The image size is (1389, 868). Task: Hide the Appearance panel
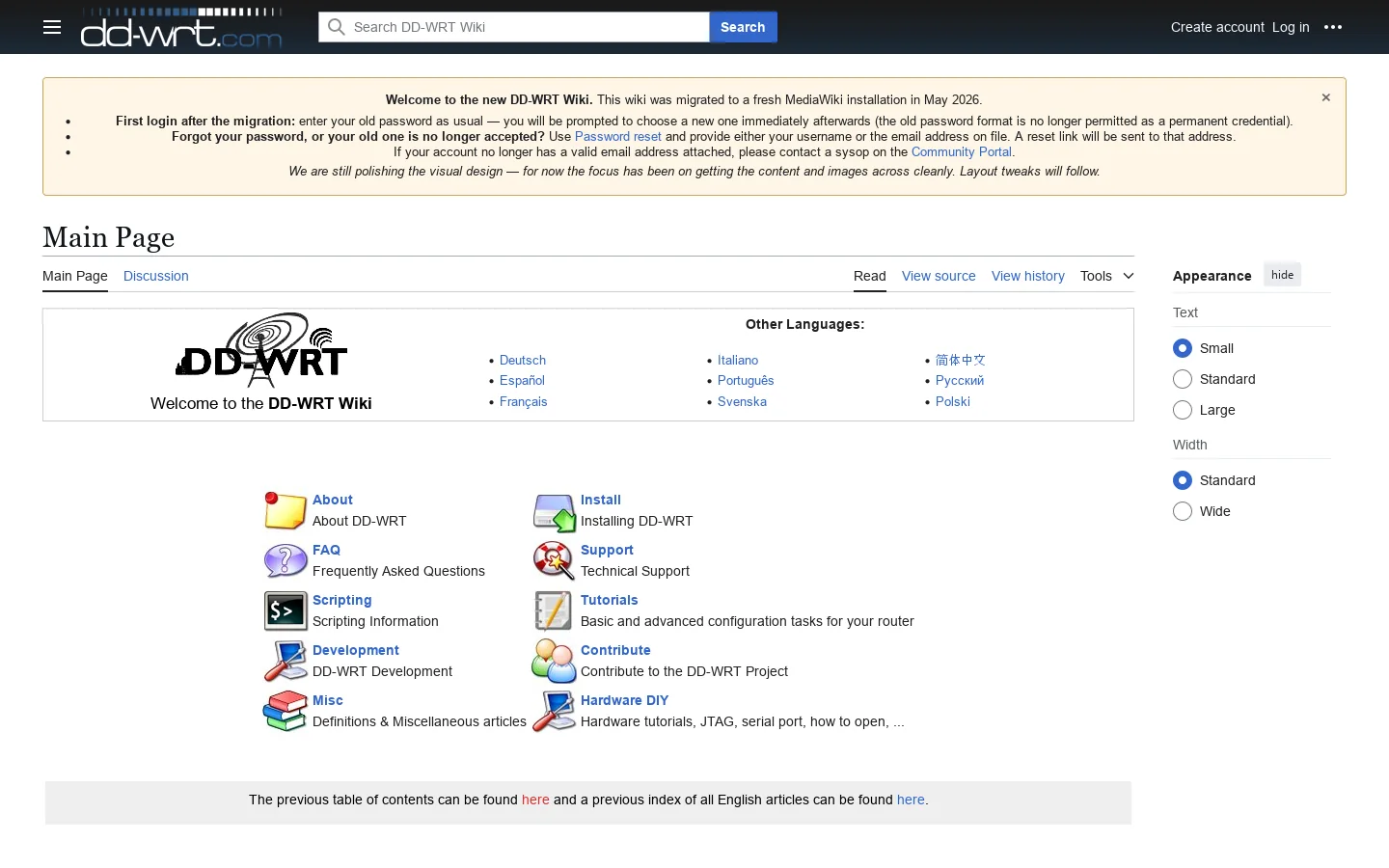coord(1282,275)
